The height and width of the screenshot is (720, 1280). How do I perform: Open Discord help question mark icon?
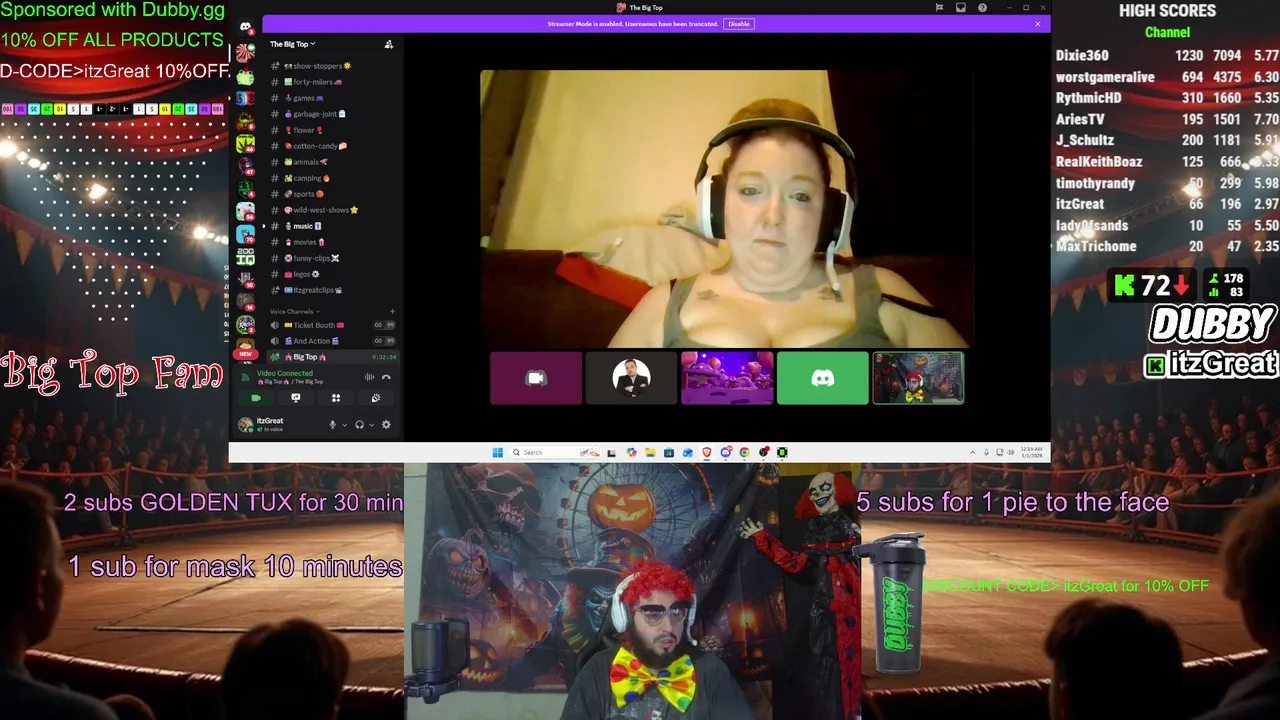pyautogui.click(x=982, y=8)
